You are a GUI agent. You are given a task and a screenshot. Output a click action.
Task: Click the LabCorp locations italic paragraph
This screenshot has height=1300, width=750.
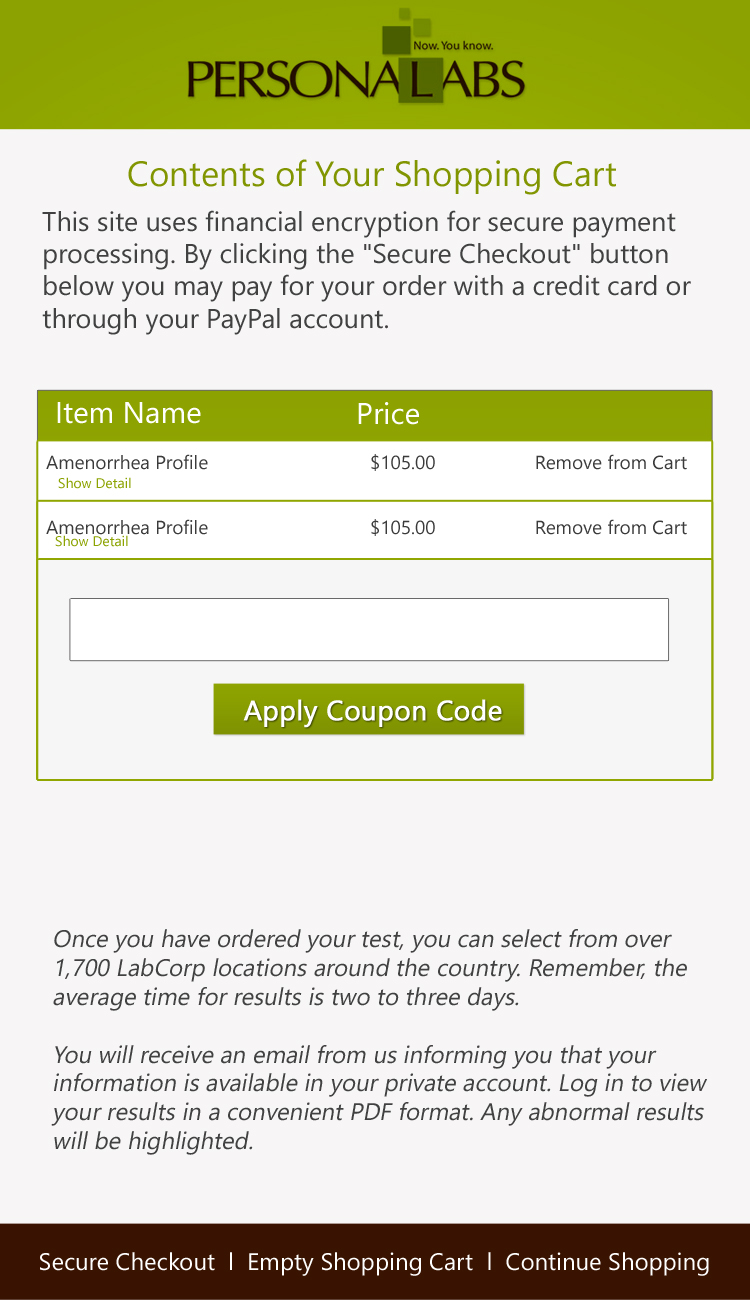pos(370,968)
